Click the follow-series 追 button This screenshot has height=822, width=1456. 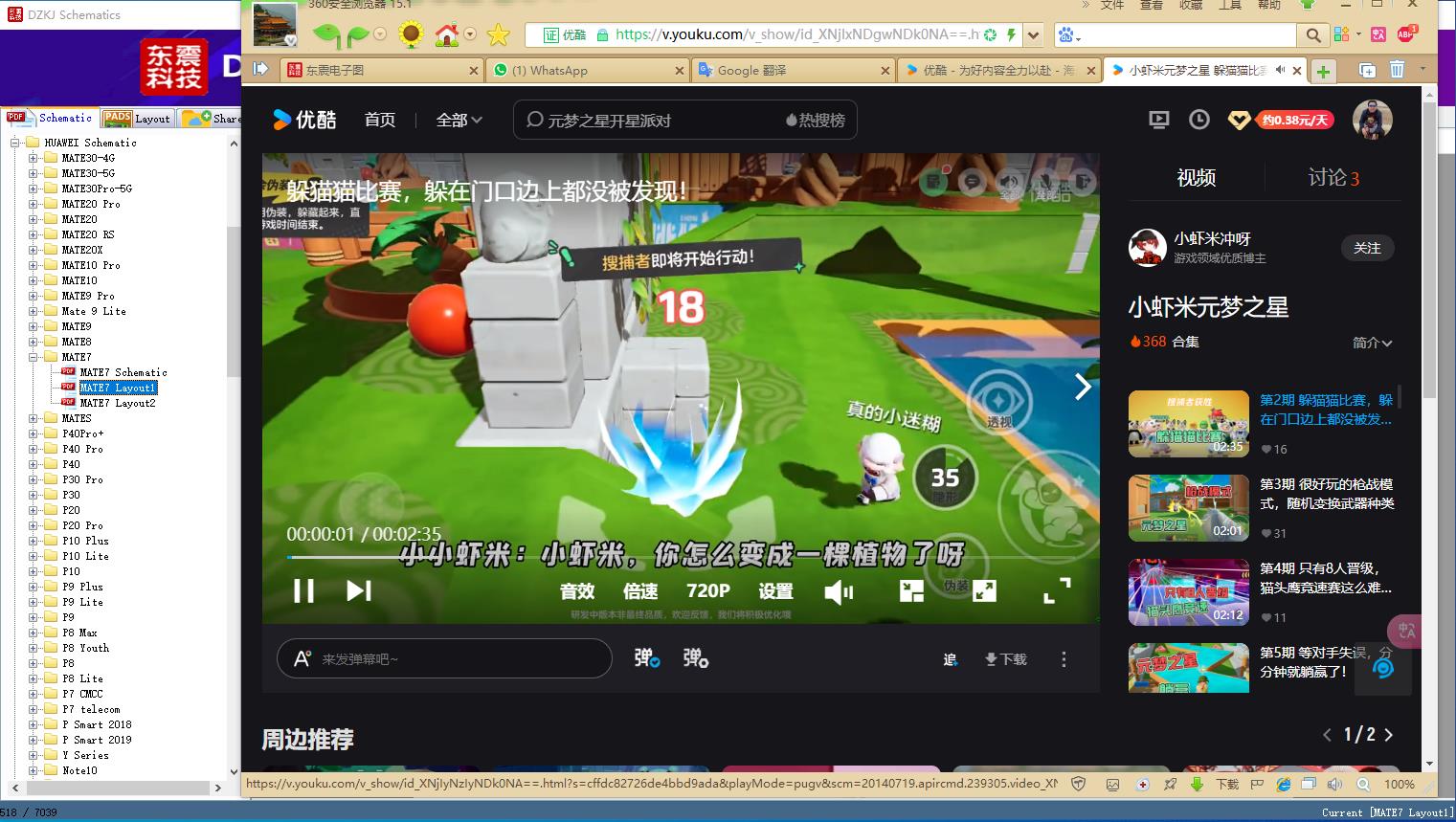tap(950, 659)
